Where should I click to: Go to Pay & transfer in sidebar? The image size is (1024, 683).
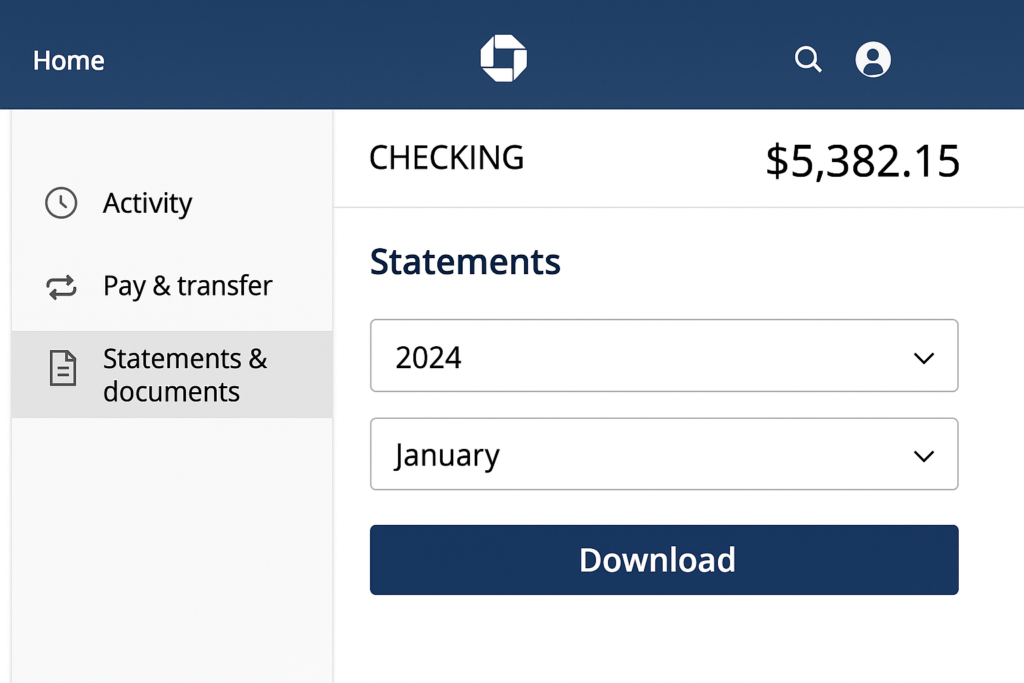[x=187, y=286]
